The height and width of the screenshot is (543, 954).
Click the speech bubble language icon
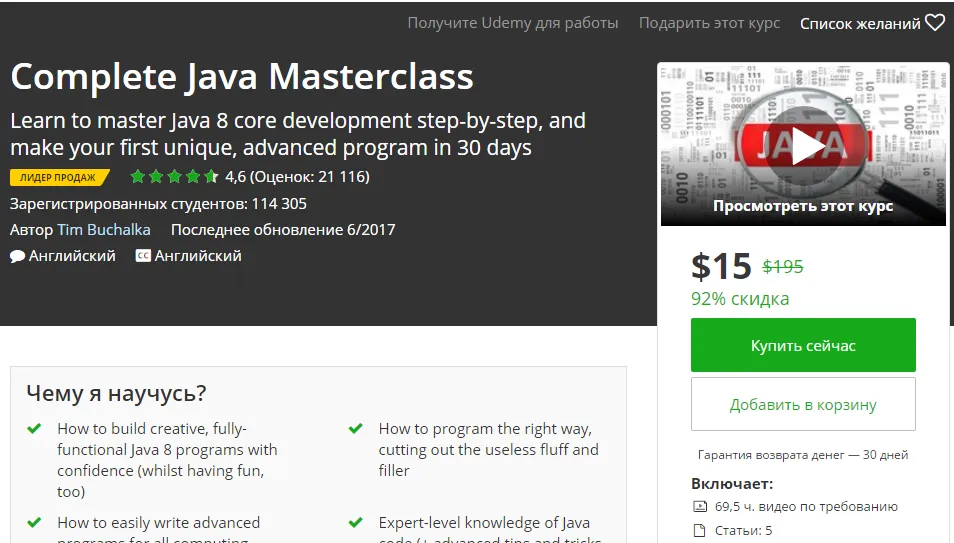tap(17, 256)
